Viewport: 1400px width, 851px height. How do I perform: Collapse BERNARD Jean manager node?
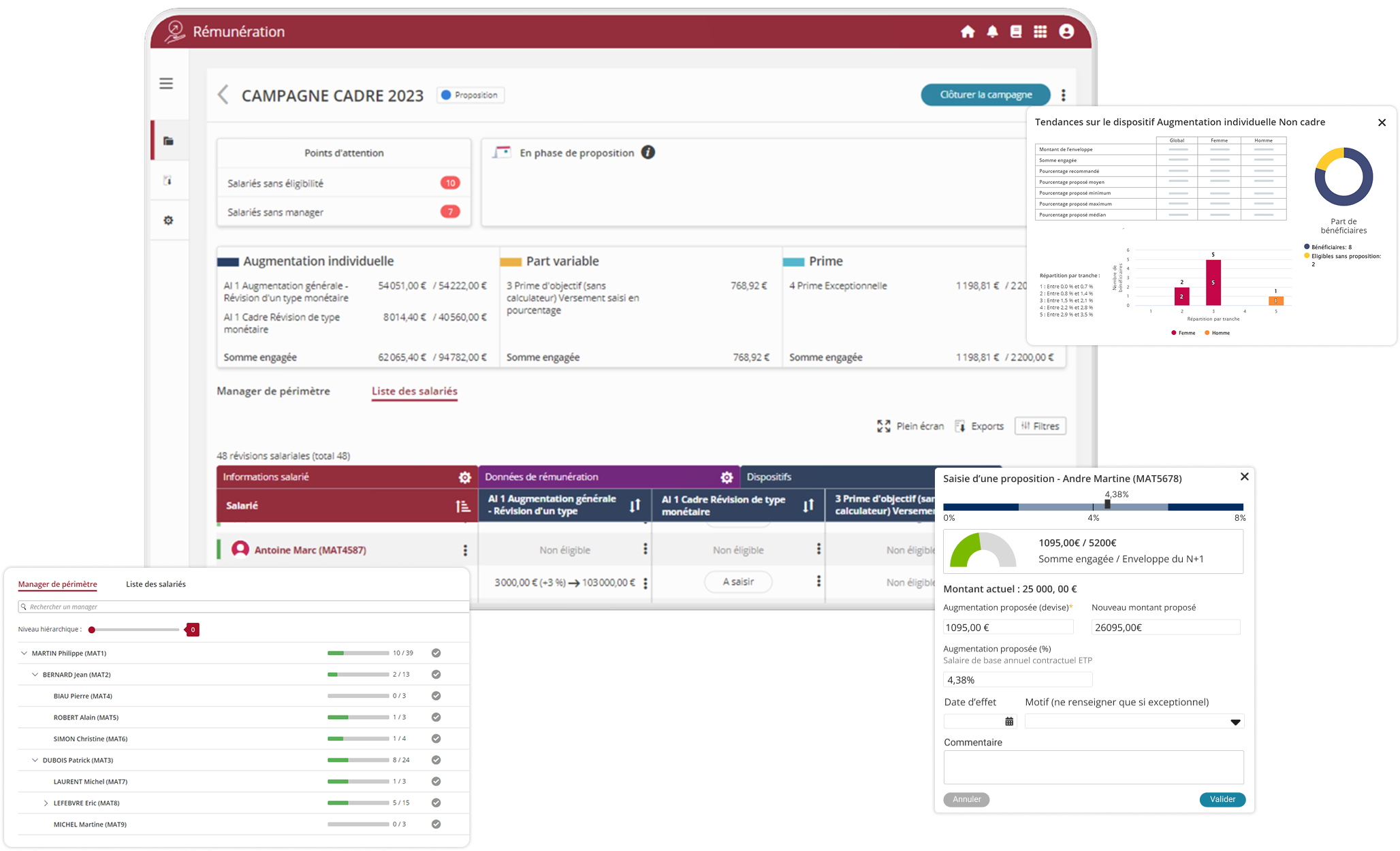click(35, 675)
